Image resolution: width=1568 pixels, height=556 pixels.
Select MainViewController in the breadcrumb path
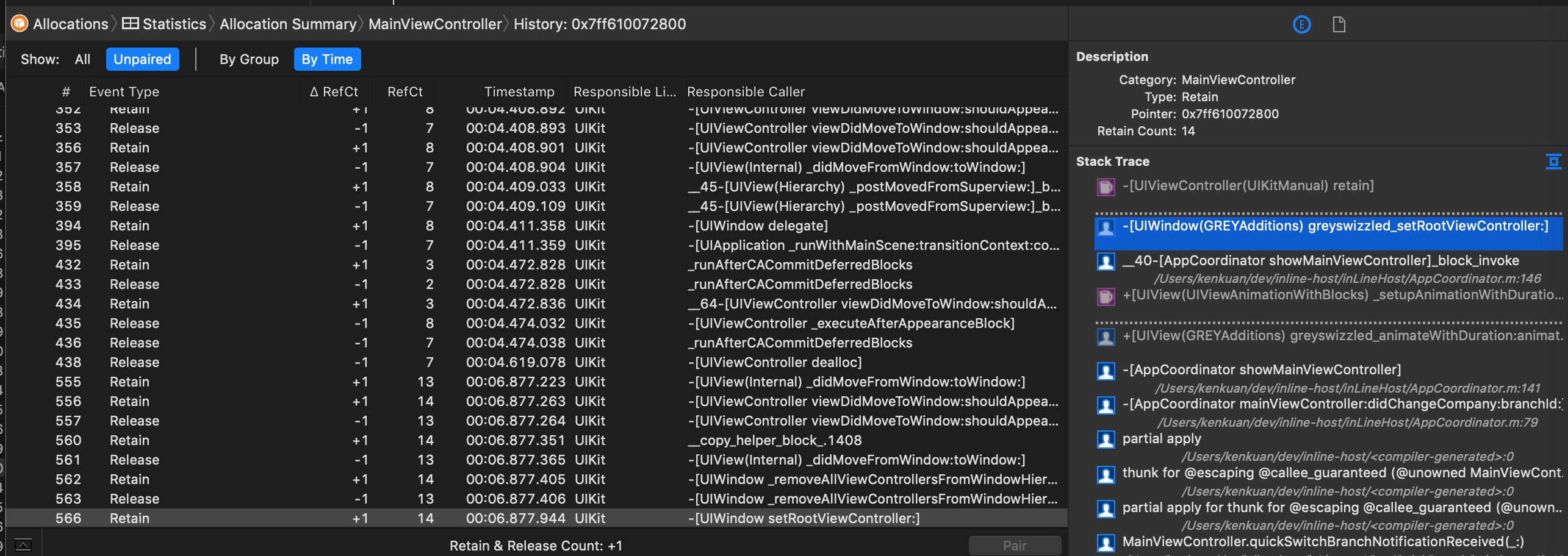(x=434, y=24)
